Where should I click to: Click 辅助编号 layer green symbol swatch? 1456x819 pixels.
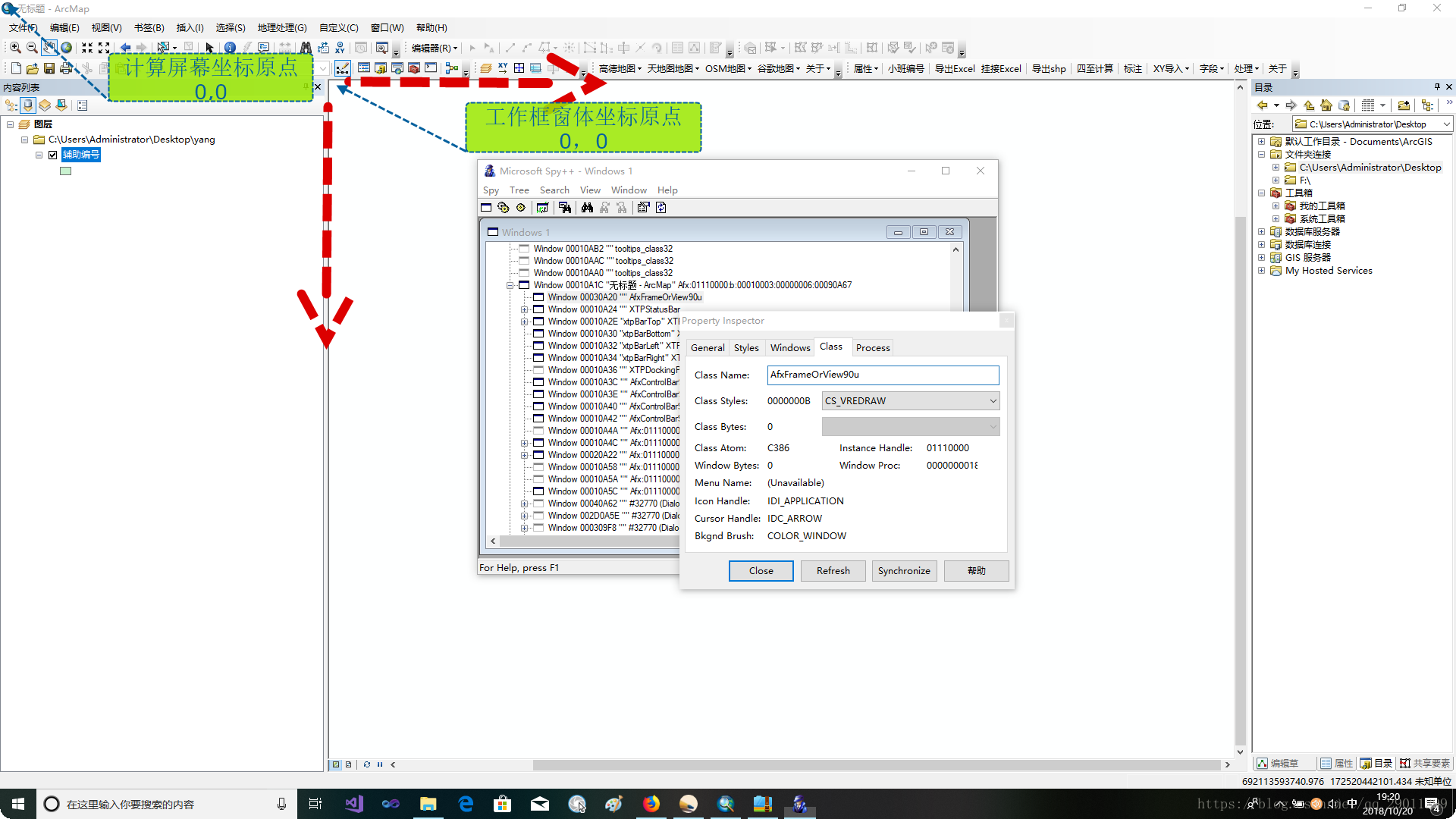tap(66, 171)
